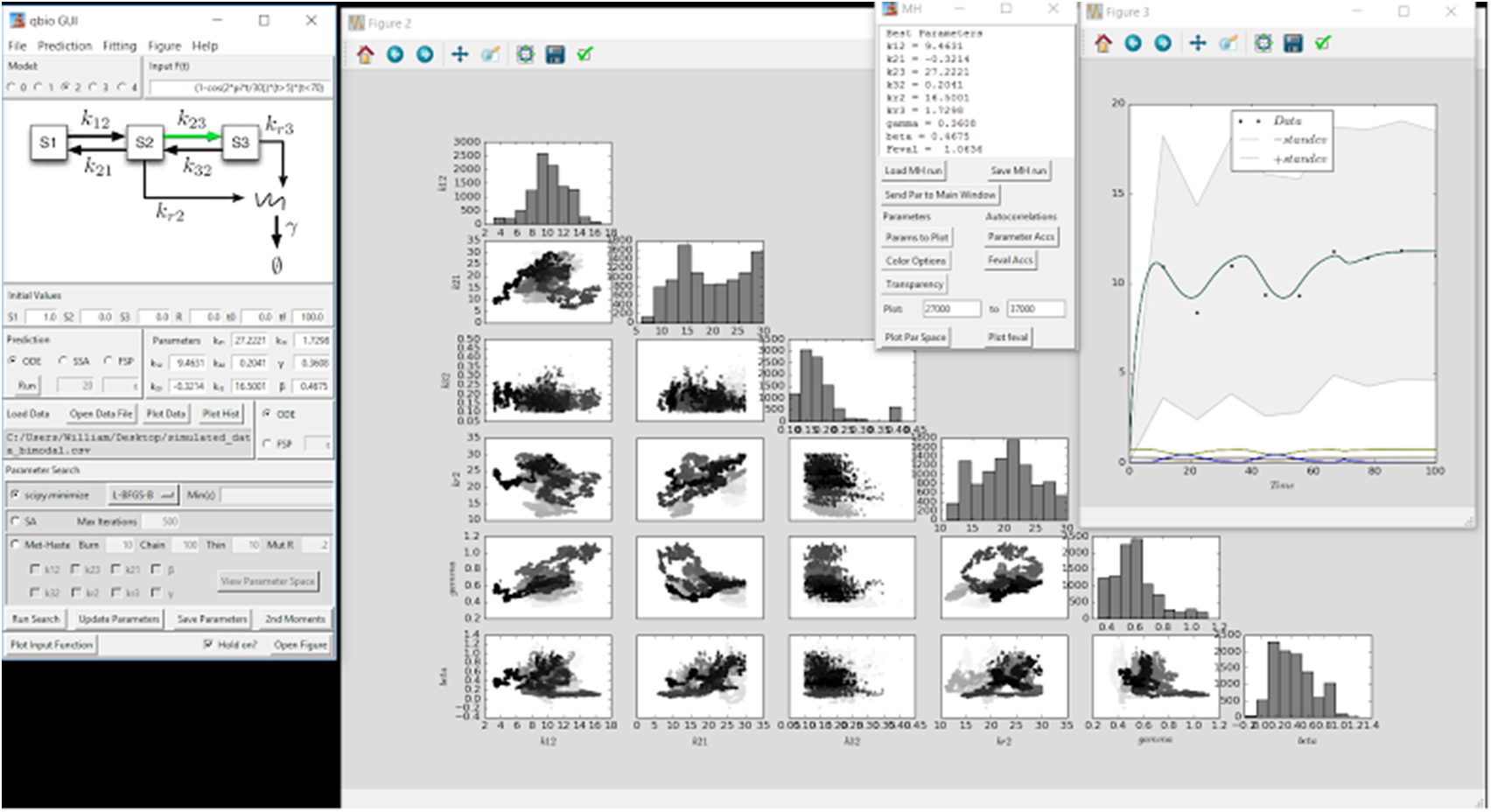
Task: Select the Pan tool in Figure 3 toolbar
Action: [x=1198, y=43]
